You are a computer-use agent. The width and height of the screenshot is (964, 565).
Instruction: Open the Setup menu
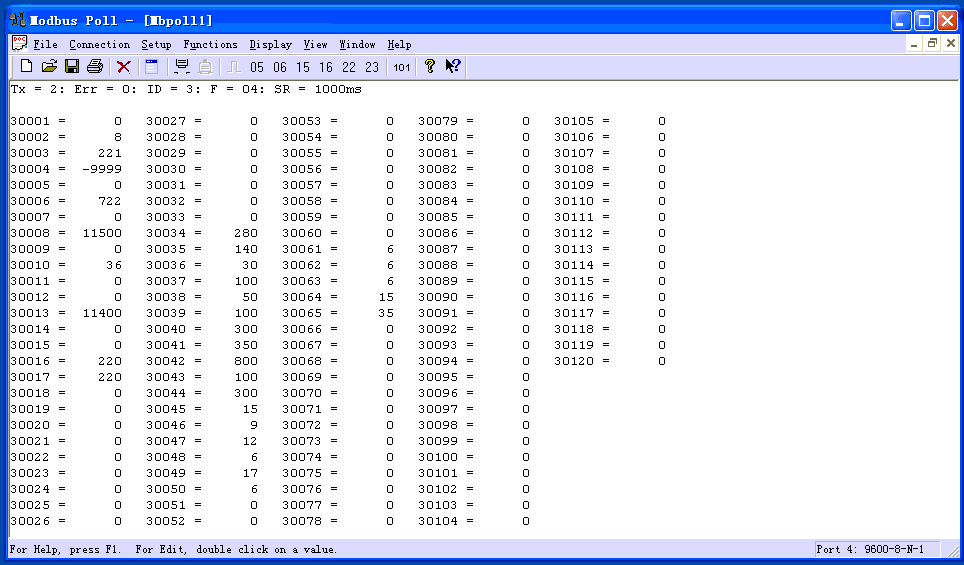tap(156, 44)
